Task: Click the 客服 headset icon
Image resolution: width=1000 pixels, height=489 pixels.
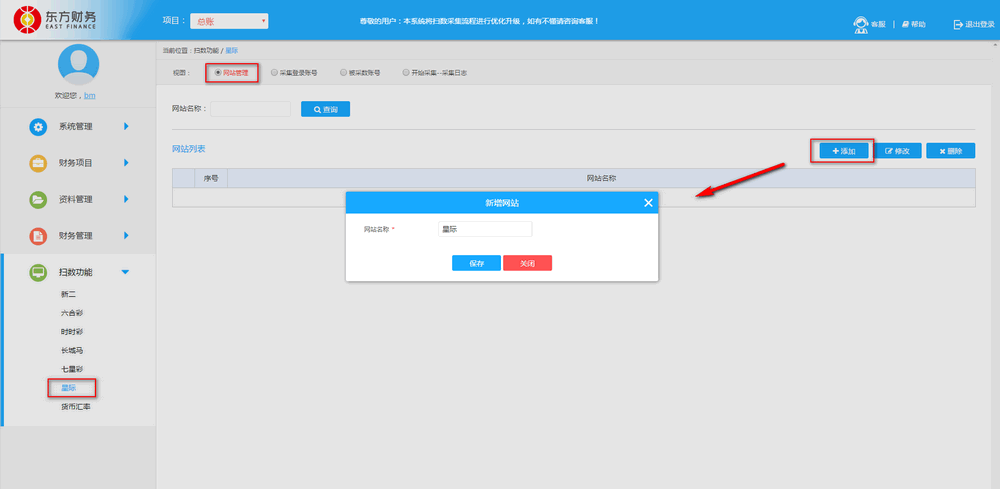Action: tap(859, 24)
